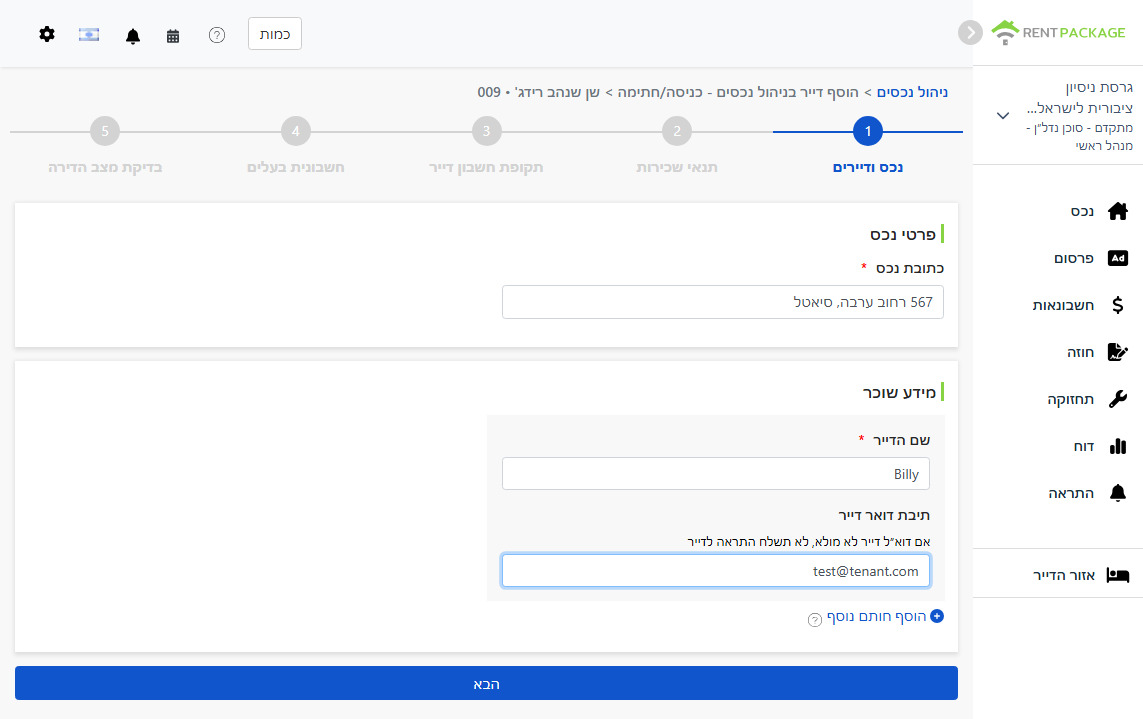1143x719 pixels.
Task: Click the tenant email field test@tenant.com
Action: 716,571
